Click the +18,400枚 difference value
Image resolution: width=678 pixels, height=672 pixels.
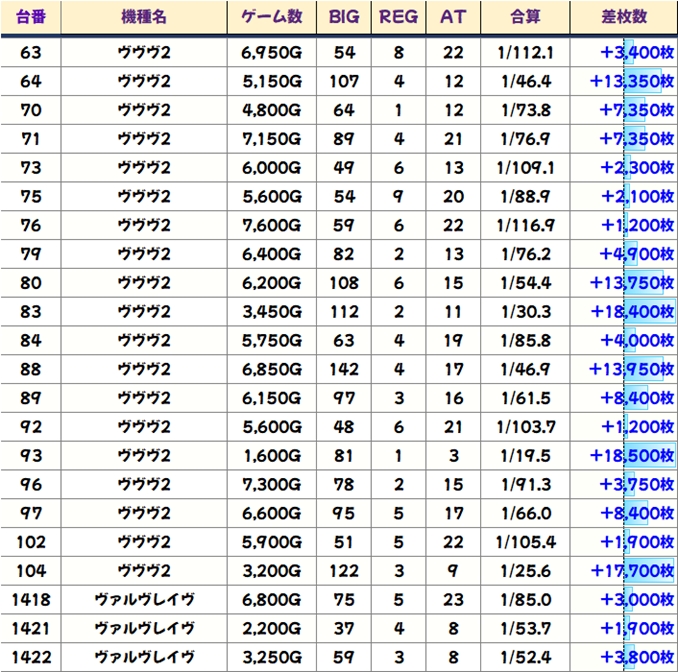tap(632, 312)
